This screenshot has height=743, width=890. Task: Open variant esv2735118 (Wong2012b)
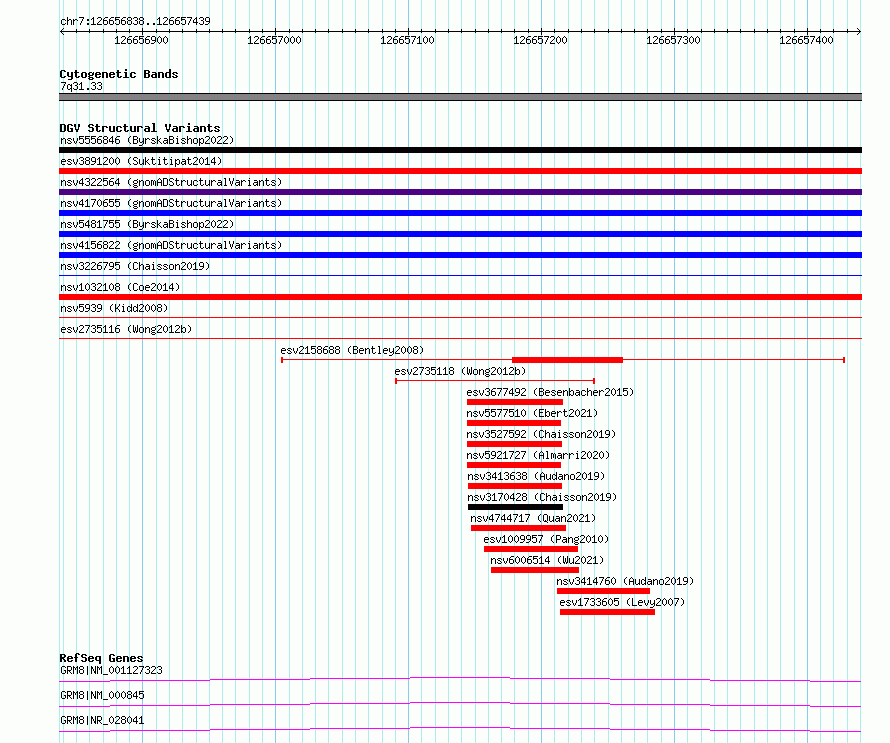(x=460, y=371)
